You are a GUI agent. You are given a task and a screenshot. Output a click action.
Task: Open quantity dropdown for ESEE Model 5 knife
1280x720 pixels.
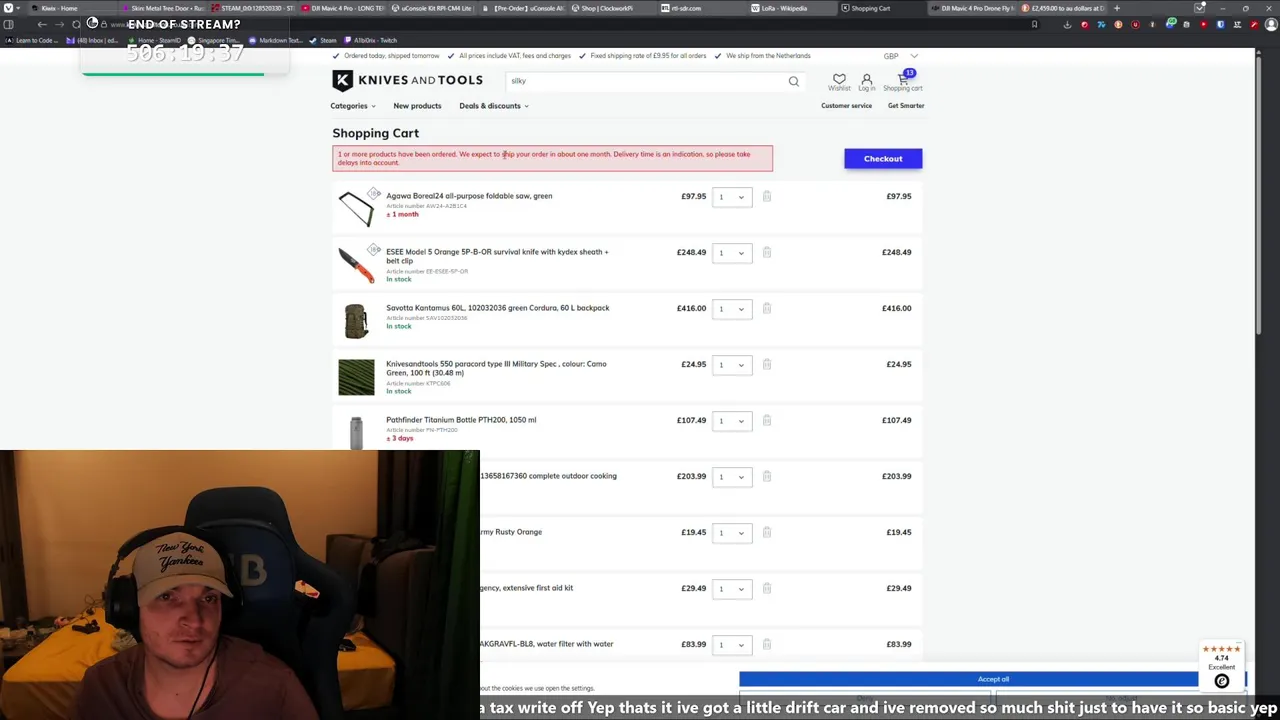tap(732, 253)
